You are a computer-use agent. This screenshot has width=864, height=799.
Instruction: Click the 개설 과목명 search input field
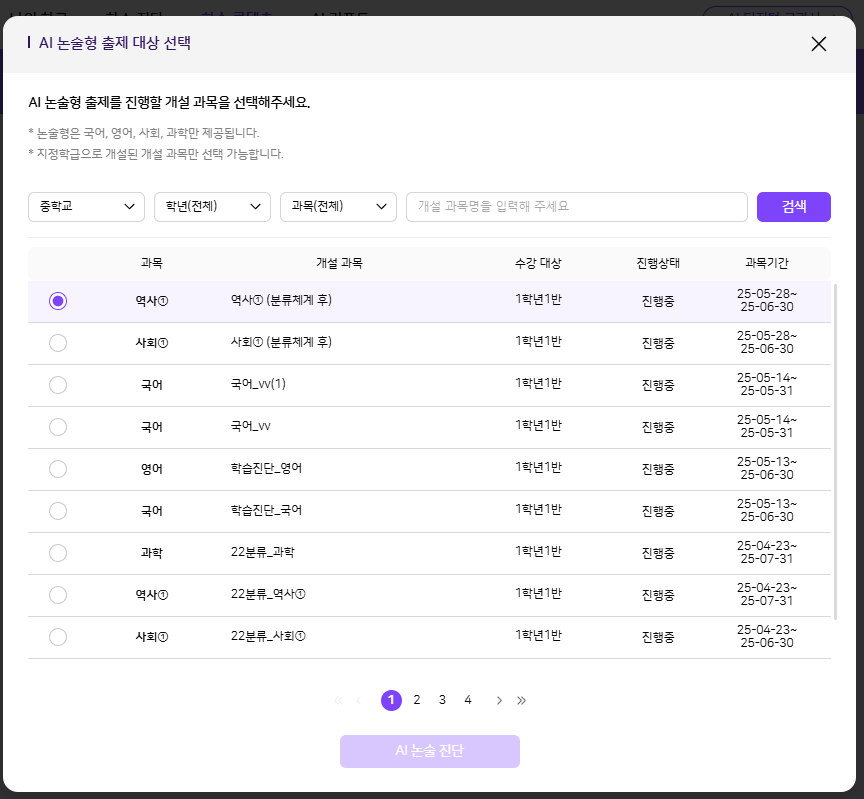[576, 207]
